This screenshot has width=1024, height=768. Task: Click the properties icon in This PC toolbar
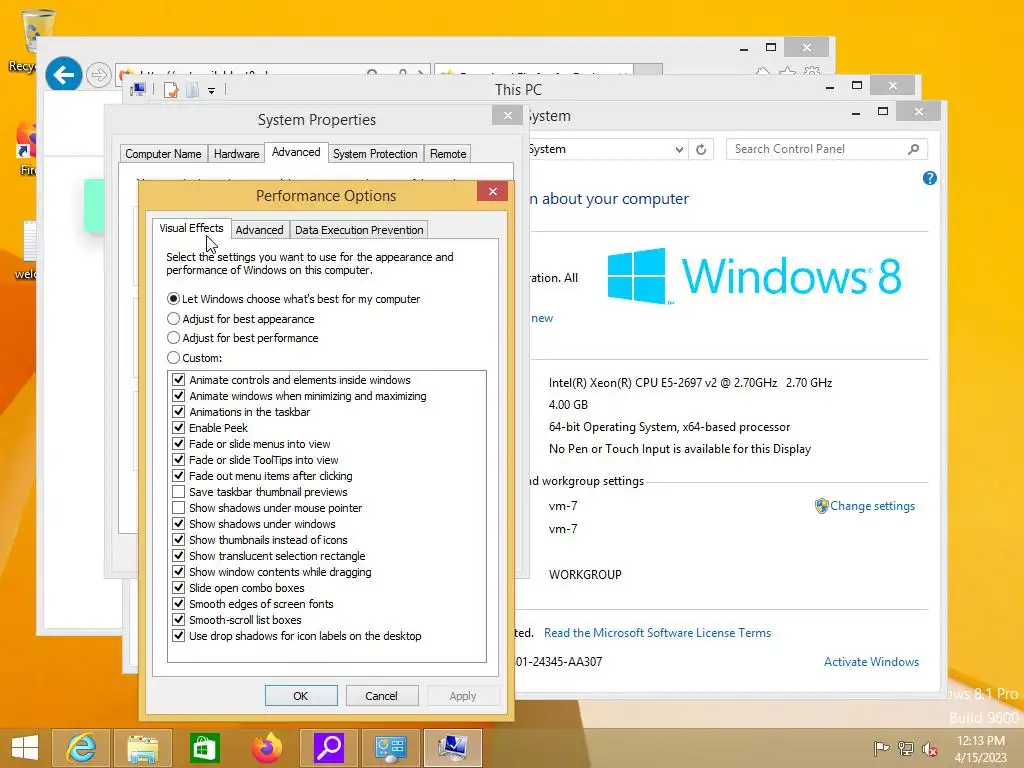click(171, 90)
